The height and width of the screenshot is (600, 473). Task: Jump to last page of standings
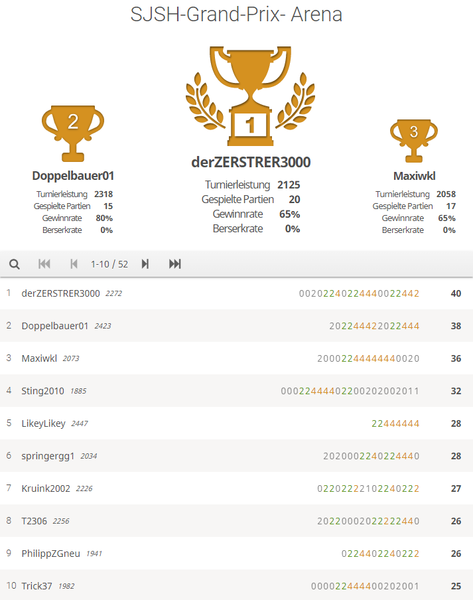(175, 264)
